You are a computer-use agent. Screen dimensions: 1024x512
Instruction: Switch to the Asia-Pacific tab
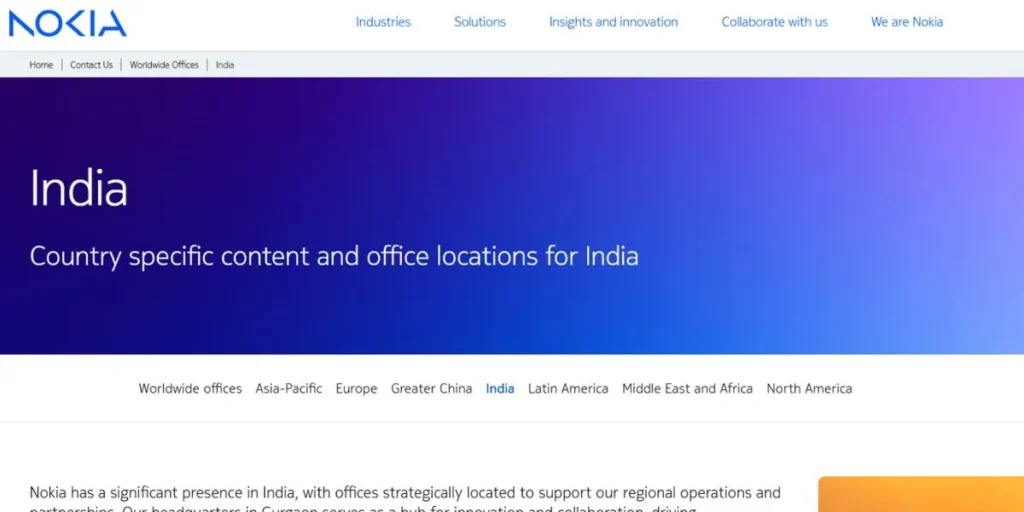(x=288, y=389)
